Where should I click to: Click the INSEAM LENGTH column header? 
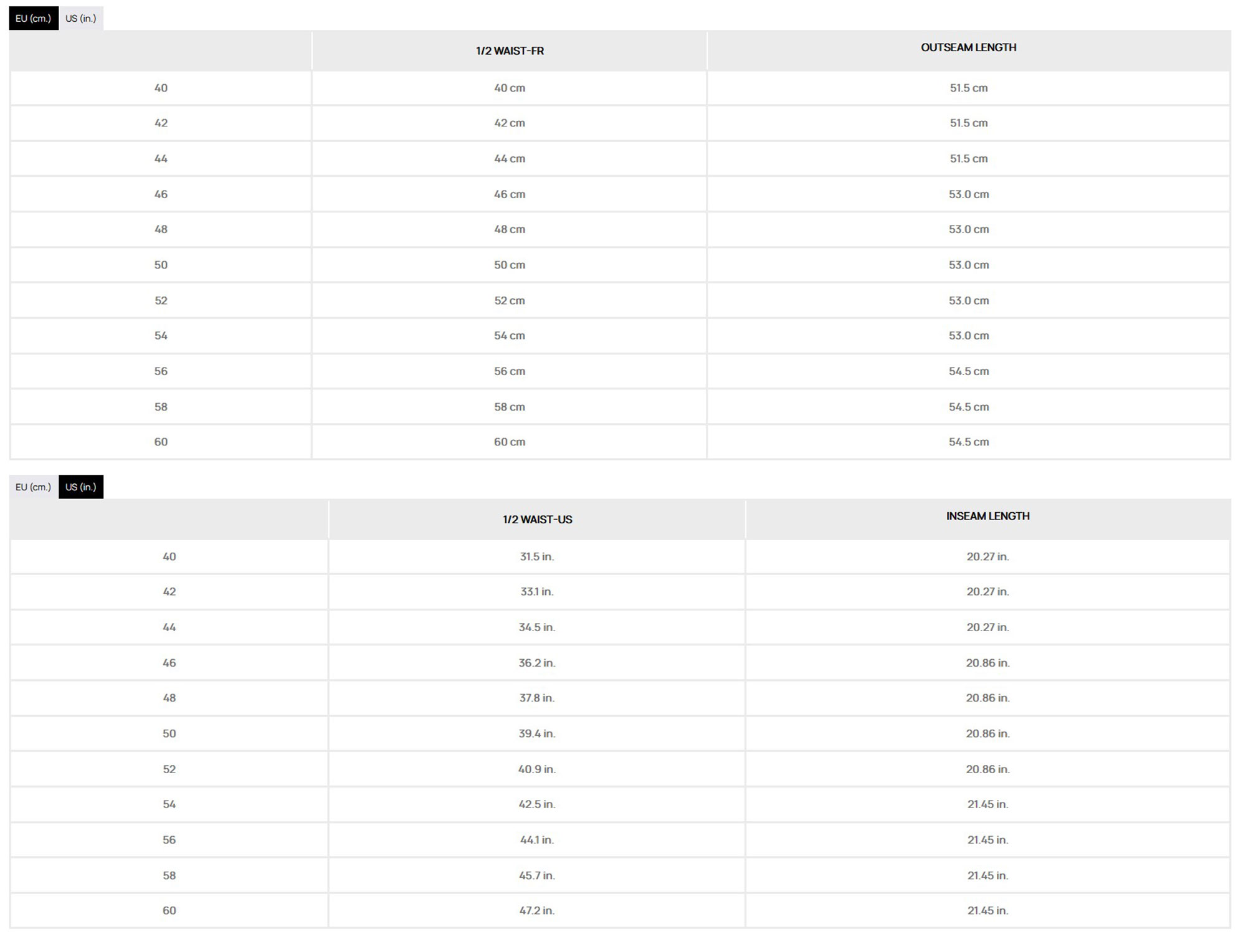[987, 516]
